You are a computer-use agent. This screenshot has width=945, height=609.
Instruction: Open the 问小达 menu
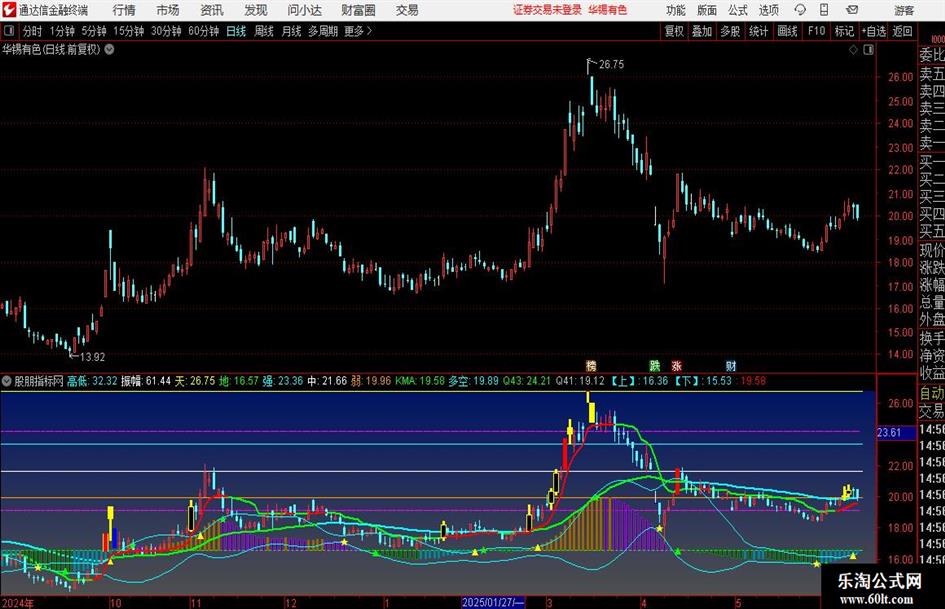point(304,10)
